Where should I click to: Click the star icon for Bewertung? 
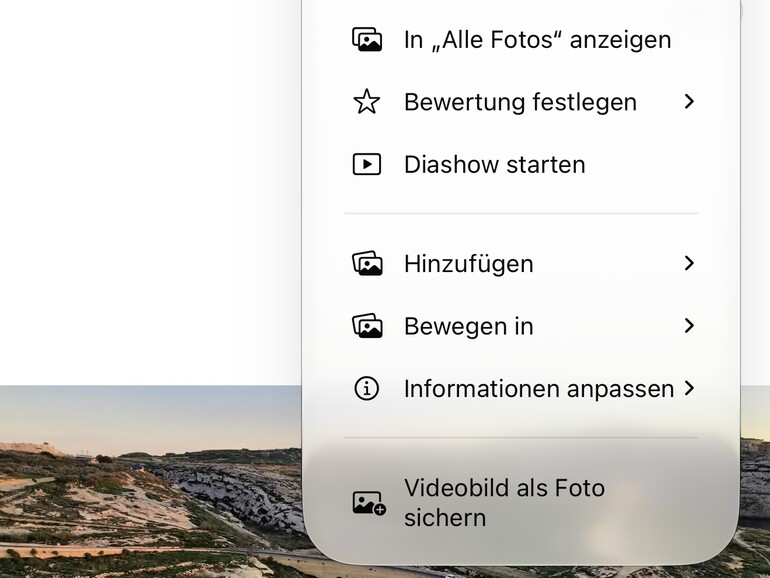(367, 102)
